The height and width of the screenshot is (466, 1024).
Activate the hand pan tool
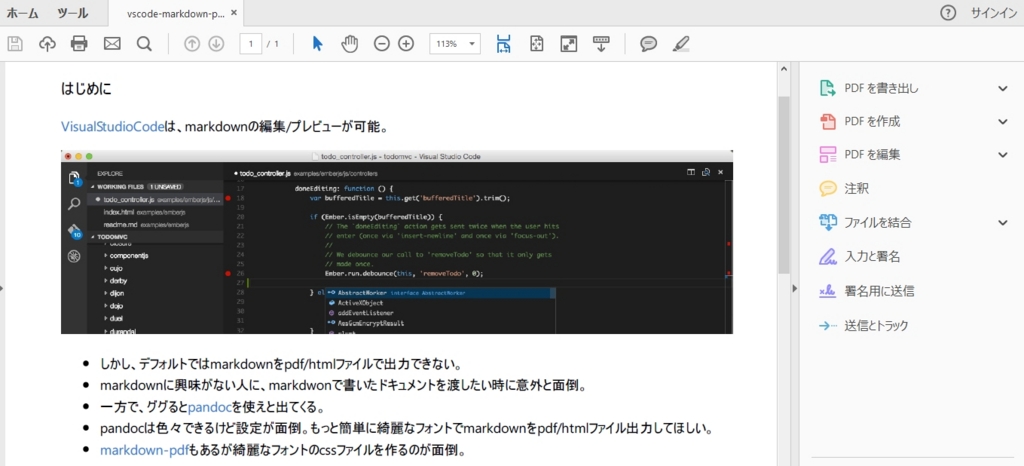point(350,44)
